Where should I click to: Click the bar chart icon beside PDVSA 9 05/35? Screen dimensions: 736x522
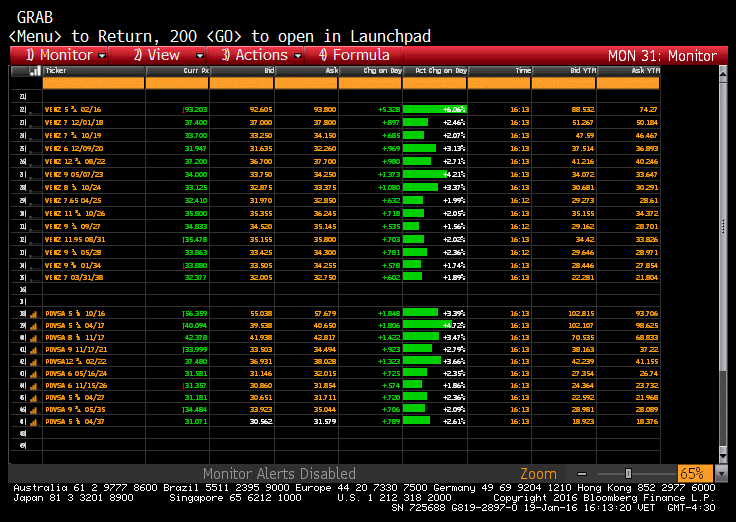click(33, 410)
